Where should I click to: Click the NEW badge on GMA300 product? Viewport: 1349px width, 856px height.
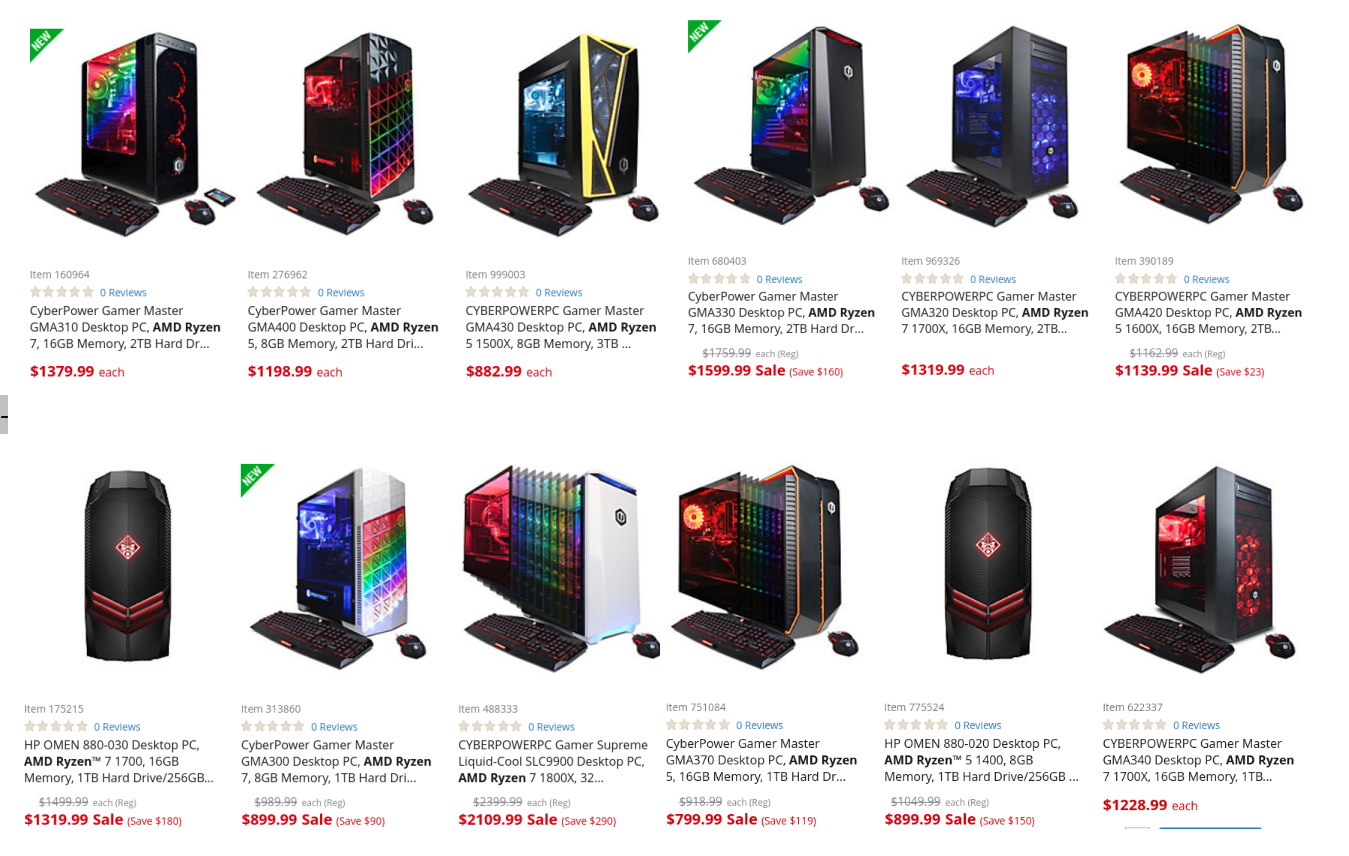tap(257, 479)
